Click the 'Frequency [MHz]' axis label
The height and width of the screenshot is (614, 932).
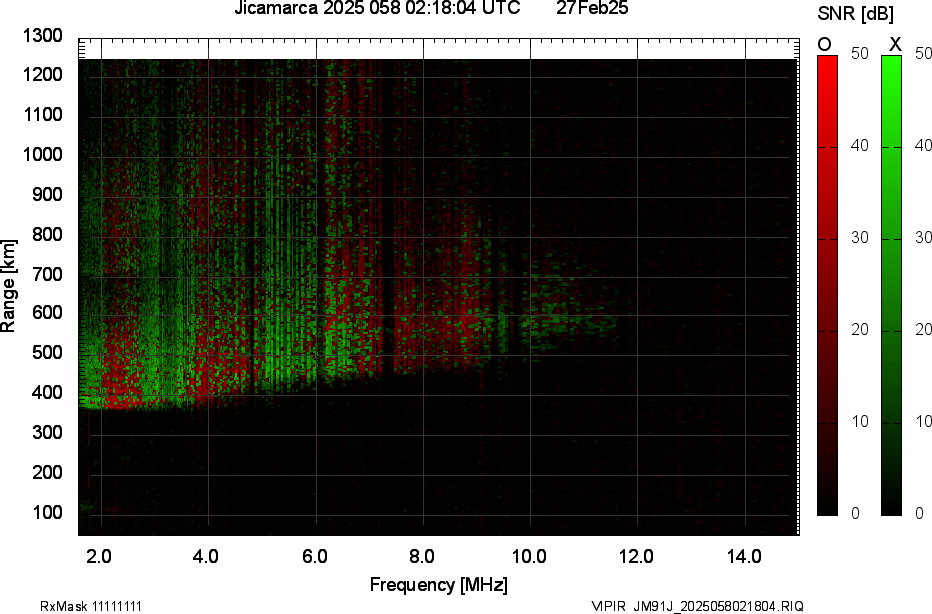pos(439,584)
